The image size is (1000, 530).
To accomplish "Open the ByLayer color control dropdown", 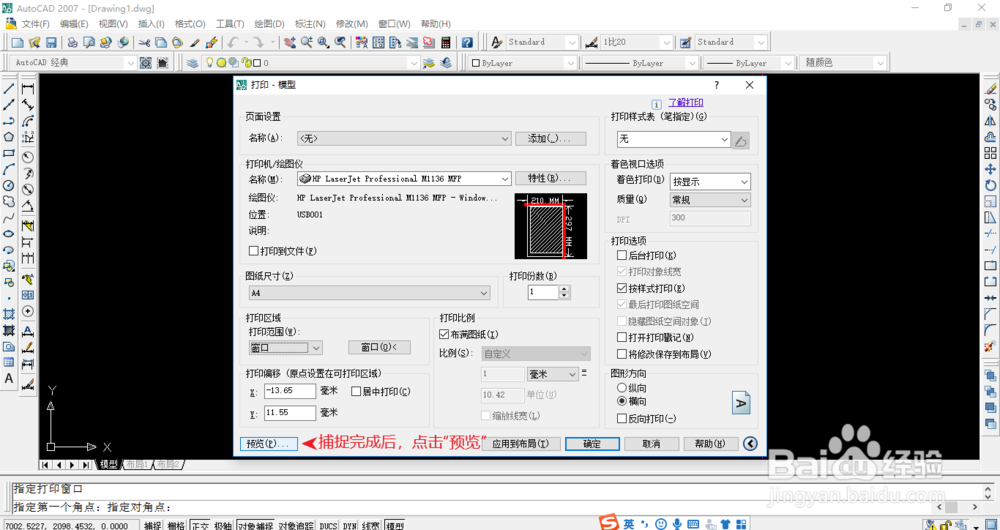I will point(521,63).
